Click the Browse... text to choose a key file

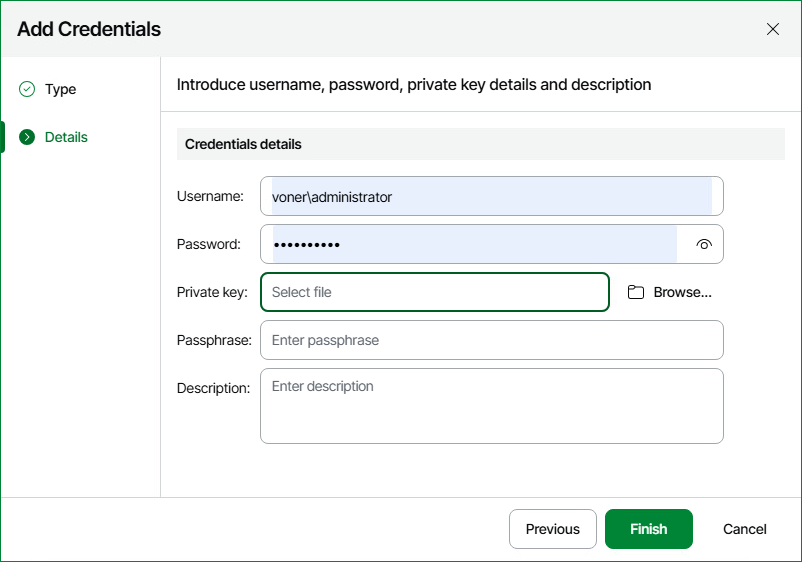[682, 292]
